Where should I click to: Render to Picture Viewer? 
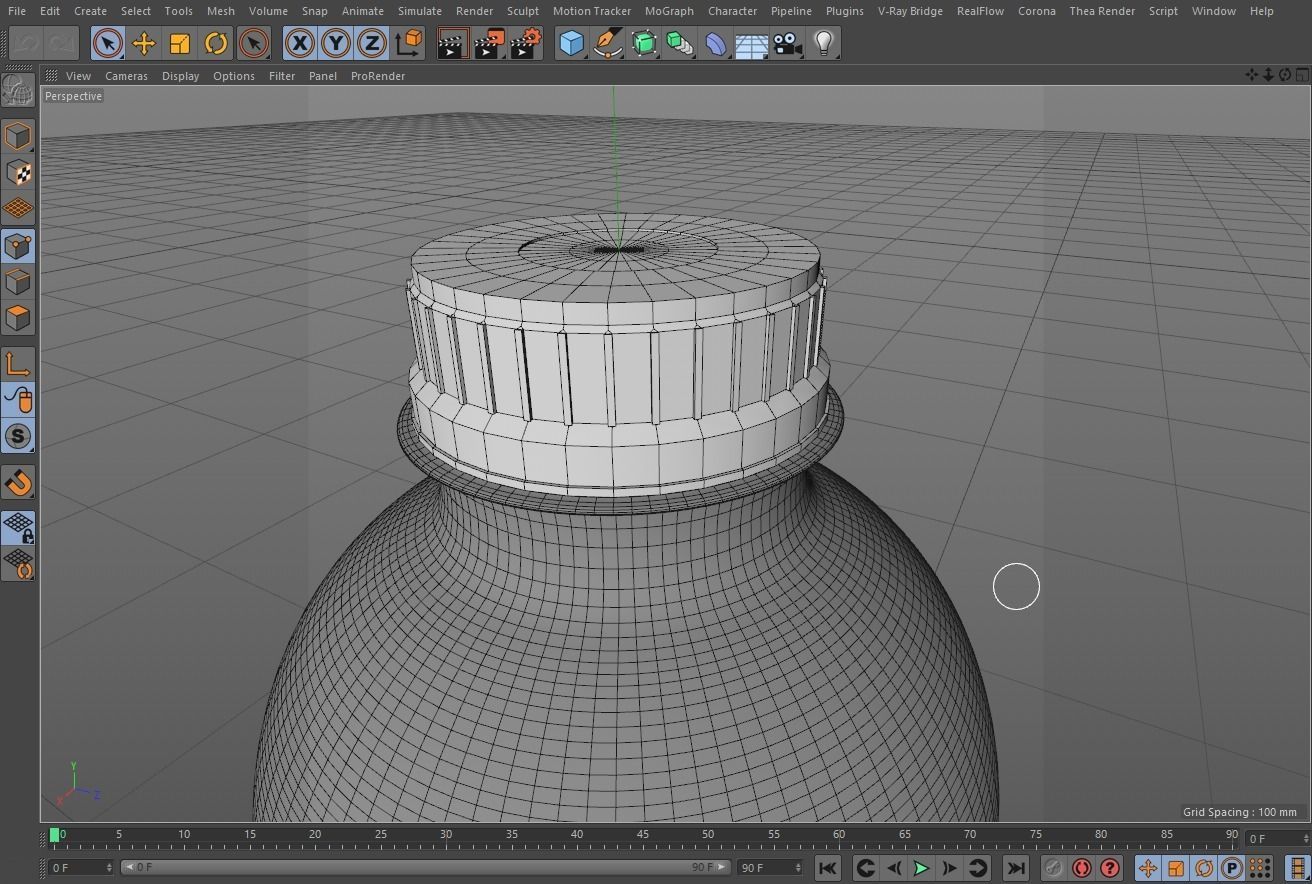point(489,43)
